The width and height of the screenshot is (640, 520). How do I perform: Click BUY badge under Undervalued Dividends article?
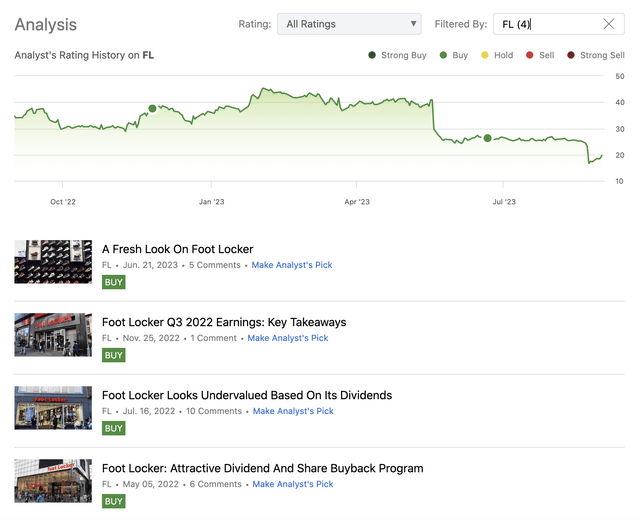(113, 428)
